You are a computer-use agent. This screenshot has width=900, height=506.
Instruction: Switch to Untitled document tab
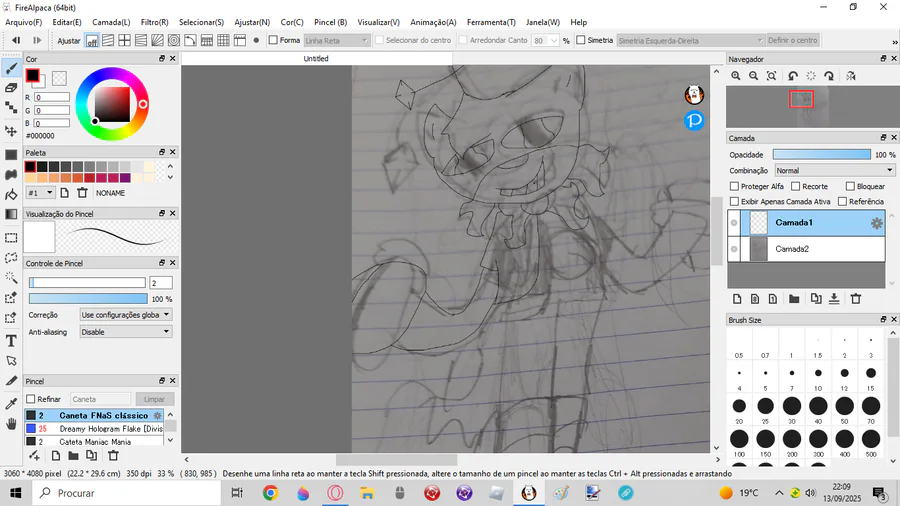click(316, 59)
